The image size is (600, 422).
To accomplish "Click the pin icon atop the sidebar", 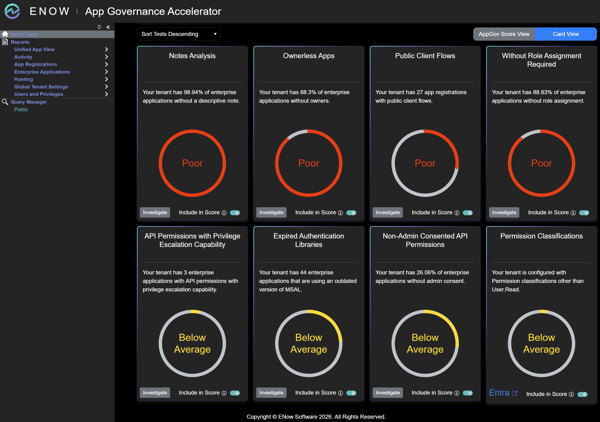I will [x=99, y=27].
